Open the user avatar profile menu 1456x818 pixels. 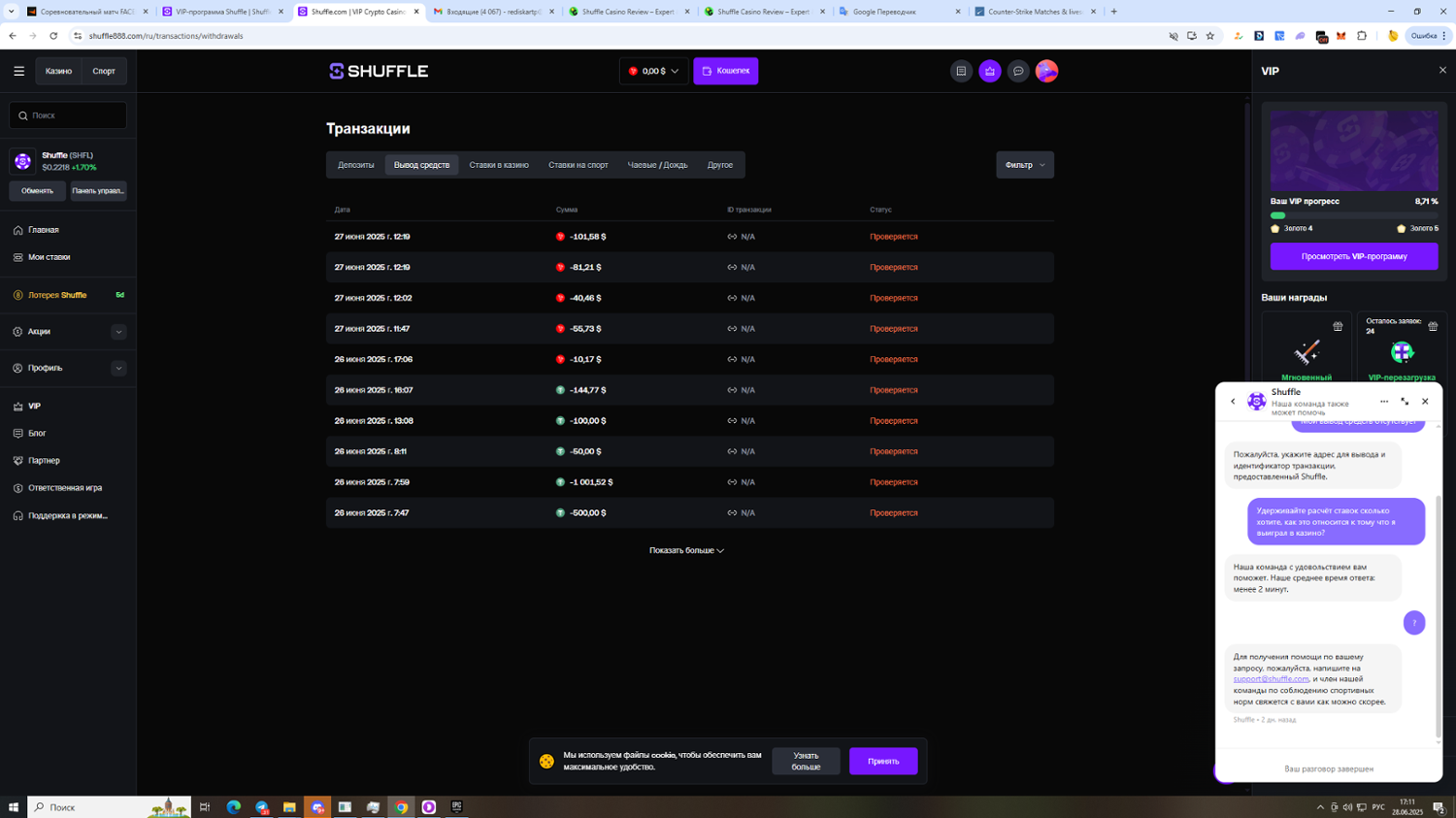(x=1046, y=71)
